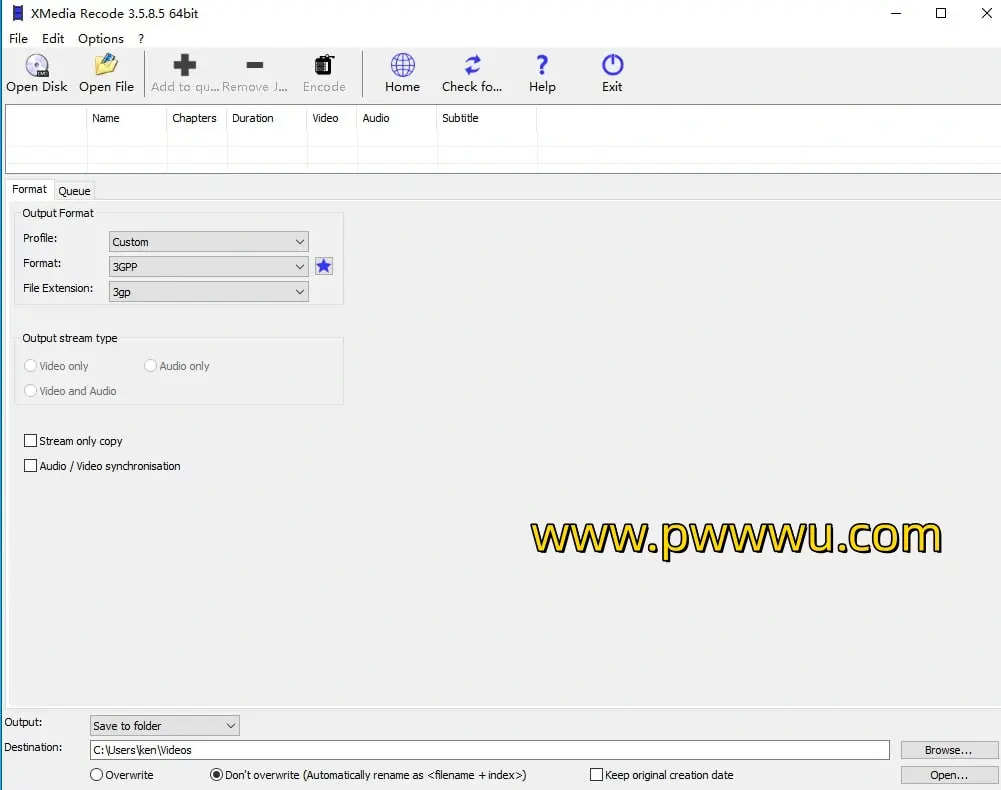Check Keep original creation date

(597, 775)
